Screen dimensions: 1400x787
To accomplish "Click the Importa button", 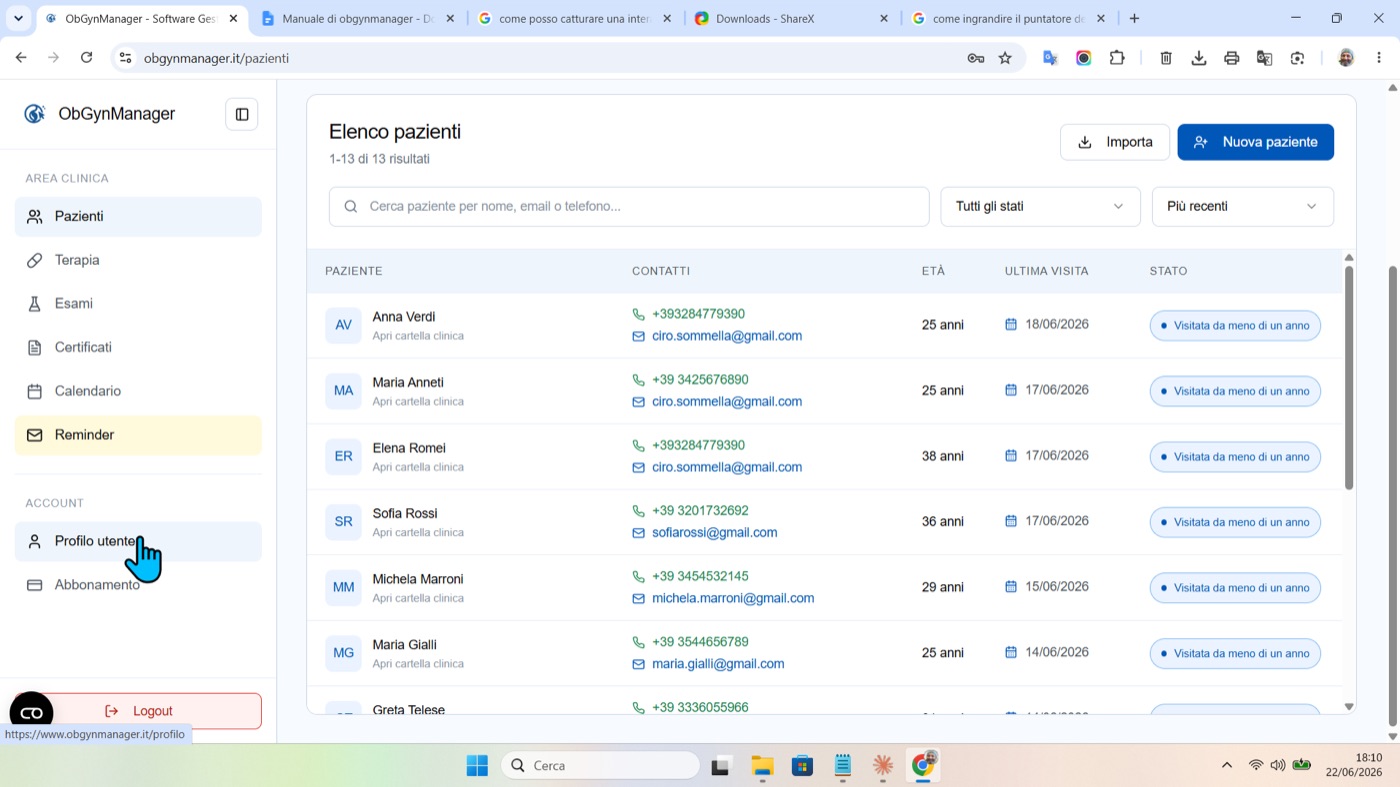I will [x=1114, y=142].
